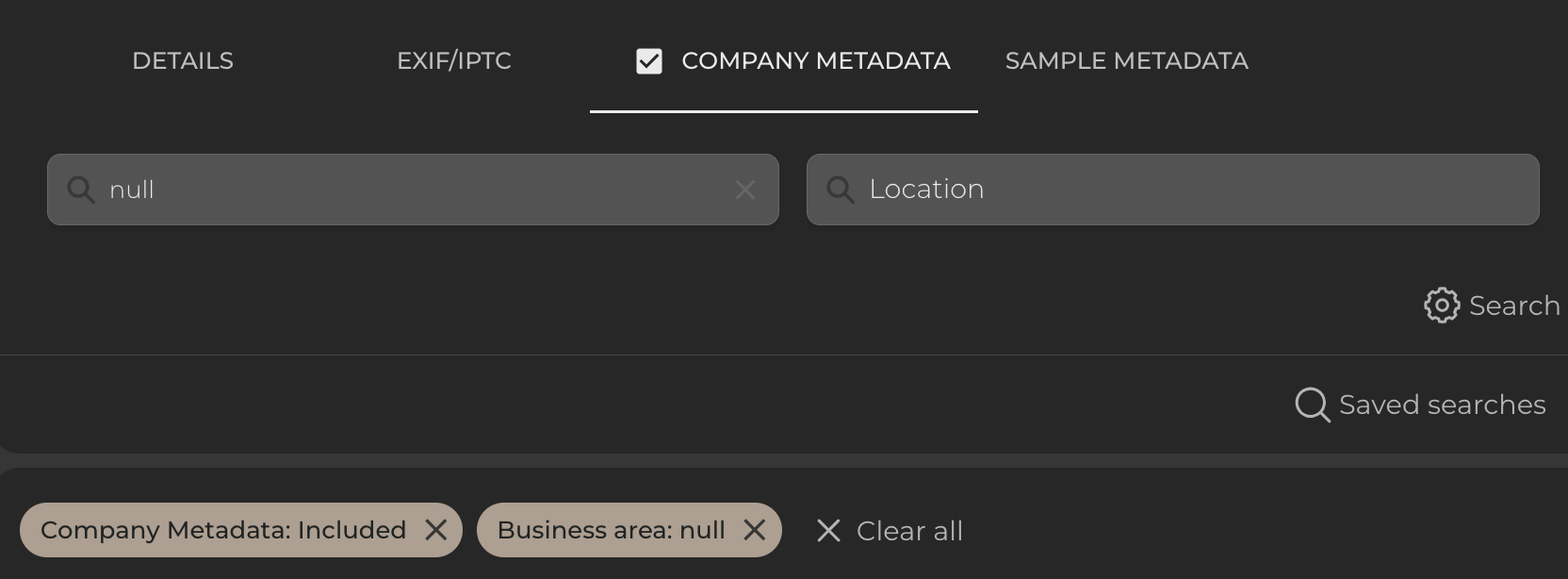Click the X icon beside Clear all
The height and width of the screenshot is (579, 1568).
[x=828, y=530]
